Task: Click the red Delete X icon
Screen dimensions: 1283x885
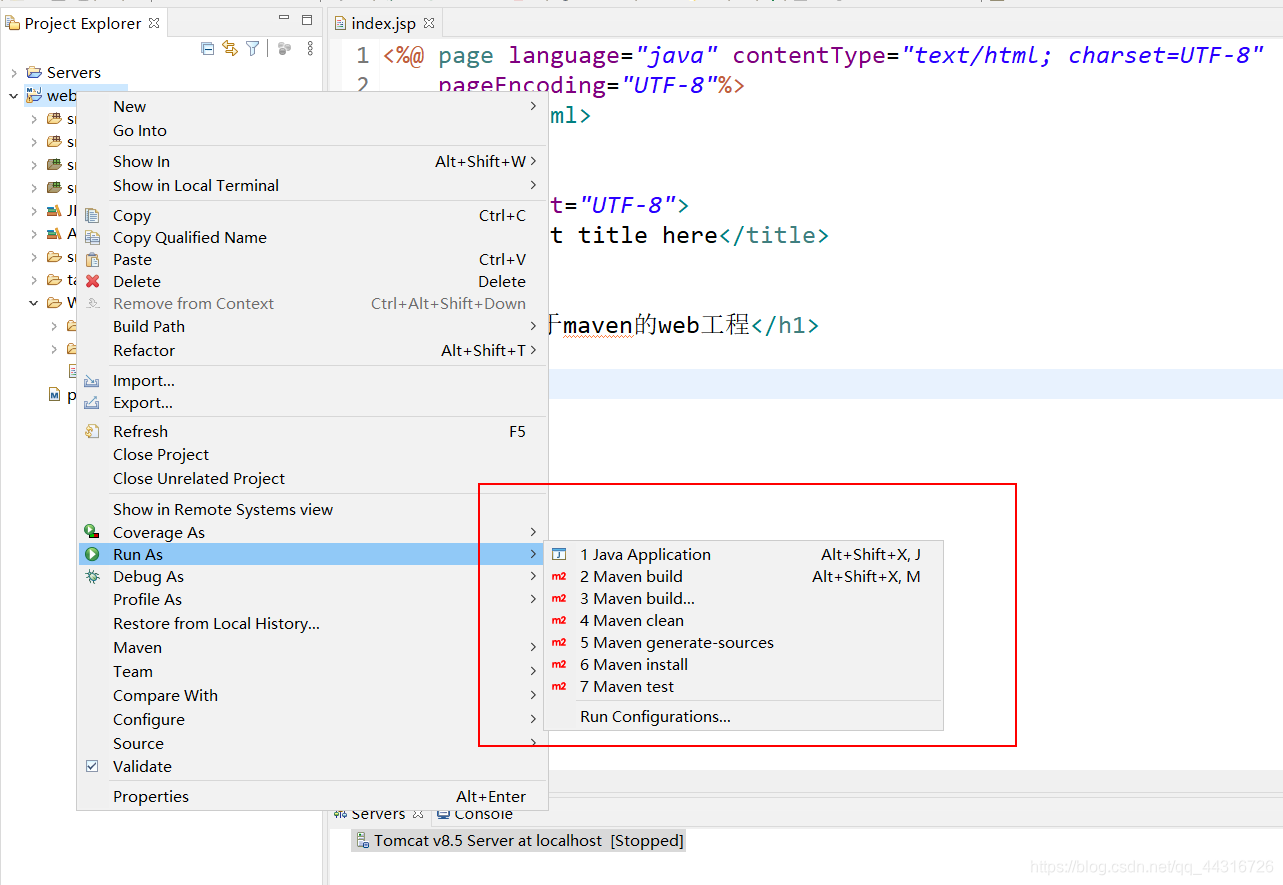Action: 92,282
